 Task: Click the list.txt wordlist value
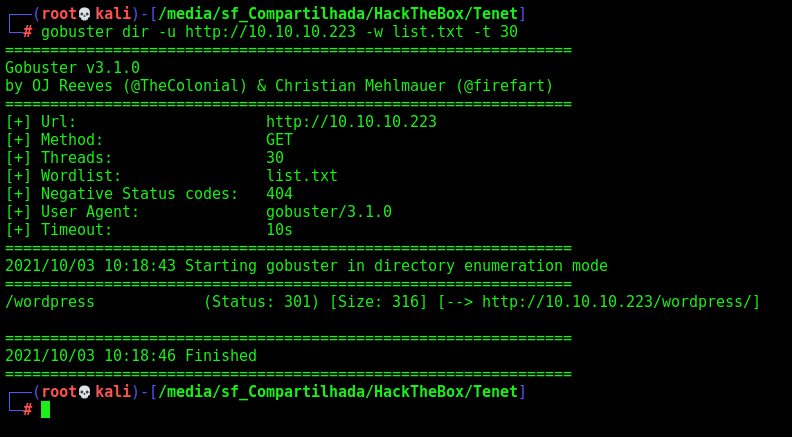point(302,176)
